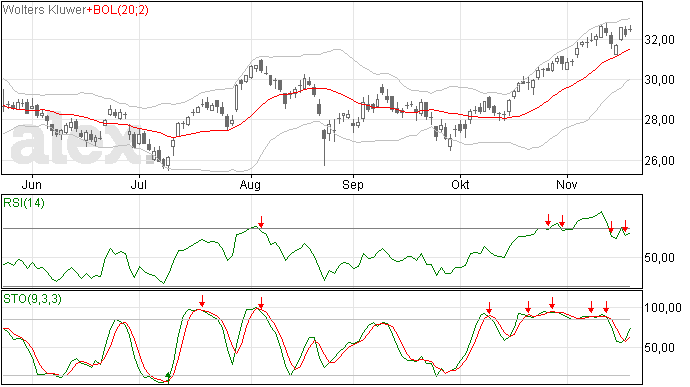The image size is (690, 387).
Task: Click the RSI(14) panel label
Action: pyautogui.click(x=24, y=203)
